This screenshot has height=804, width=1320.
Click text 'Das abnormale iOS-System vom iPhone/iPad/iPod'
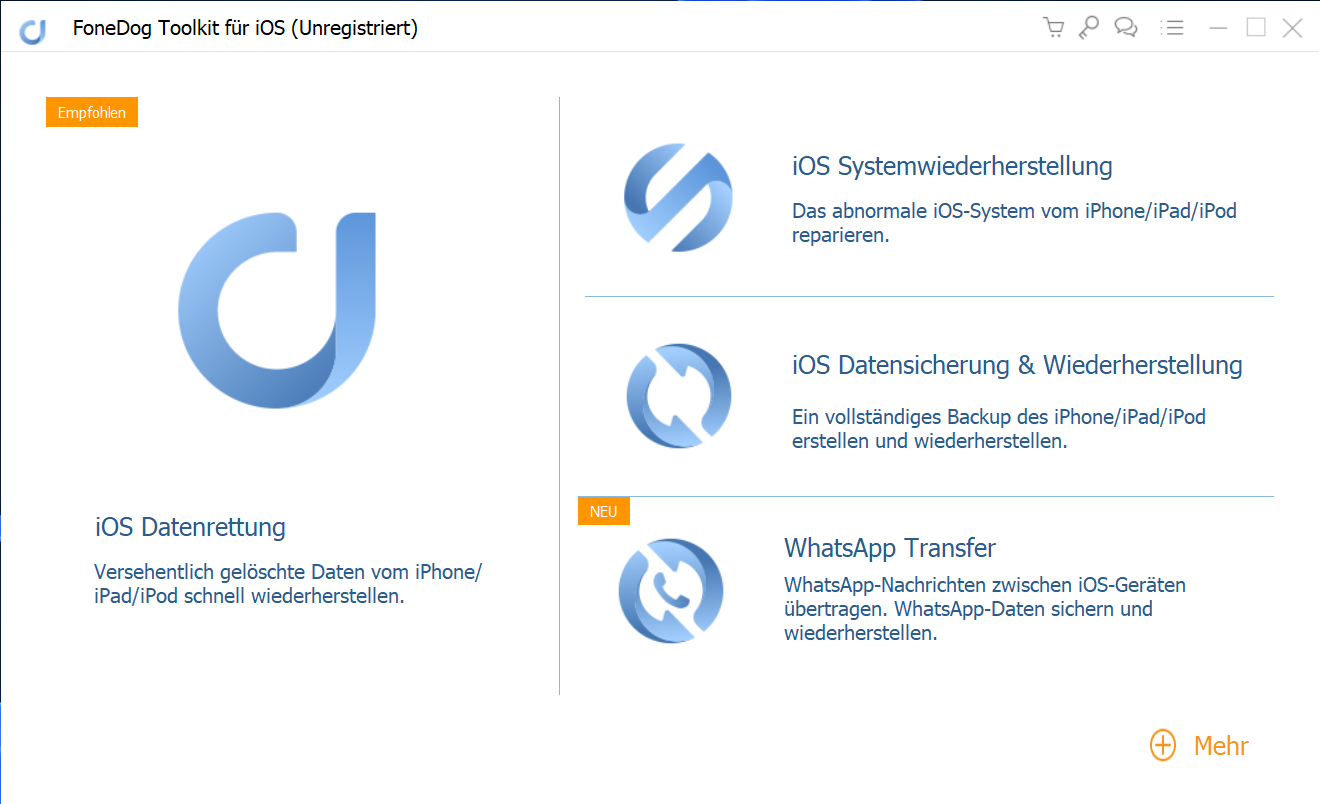[1015, 212]
